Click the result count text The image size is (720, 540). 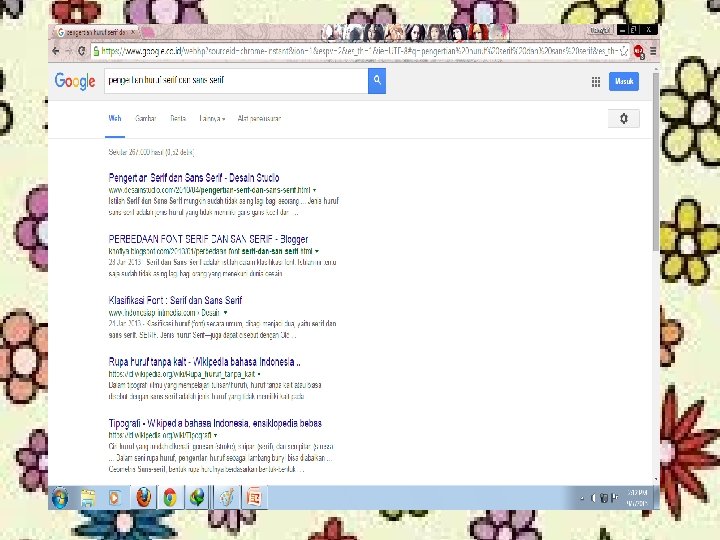[152, 152]
